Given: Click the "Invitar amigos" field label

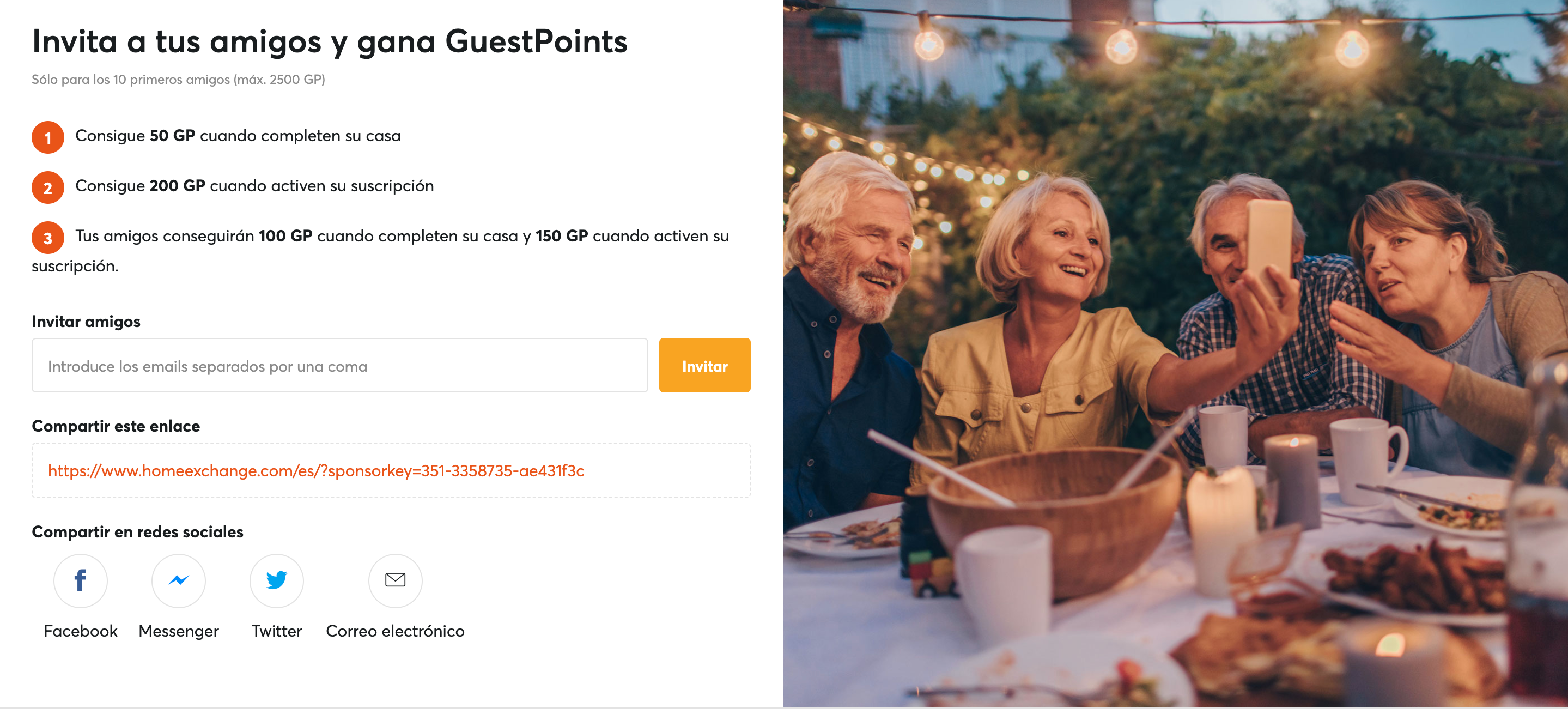Looking at the screenshot, I should [86, 322].
